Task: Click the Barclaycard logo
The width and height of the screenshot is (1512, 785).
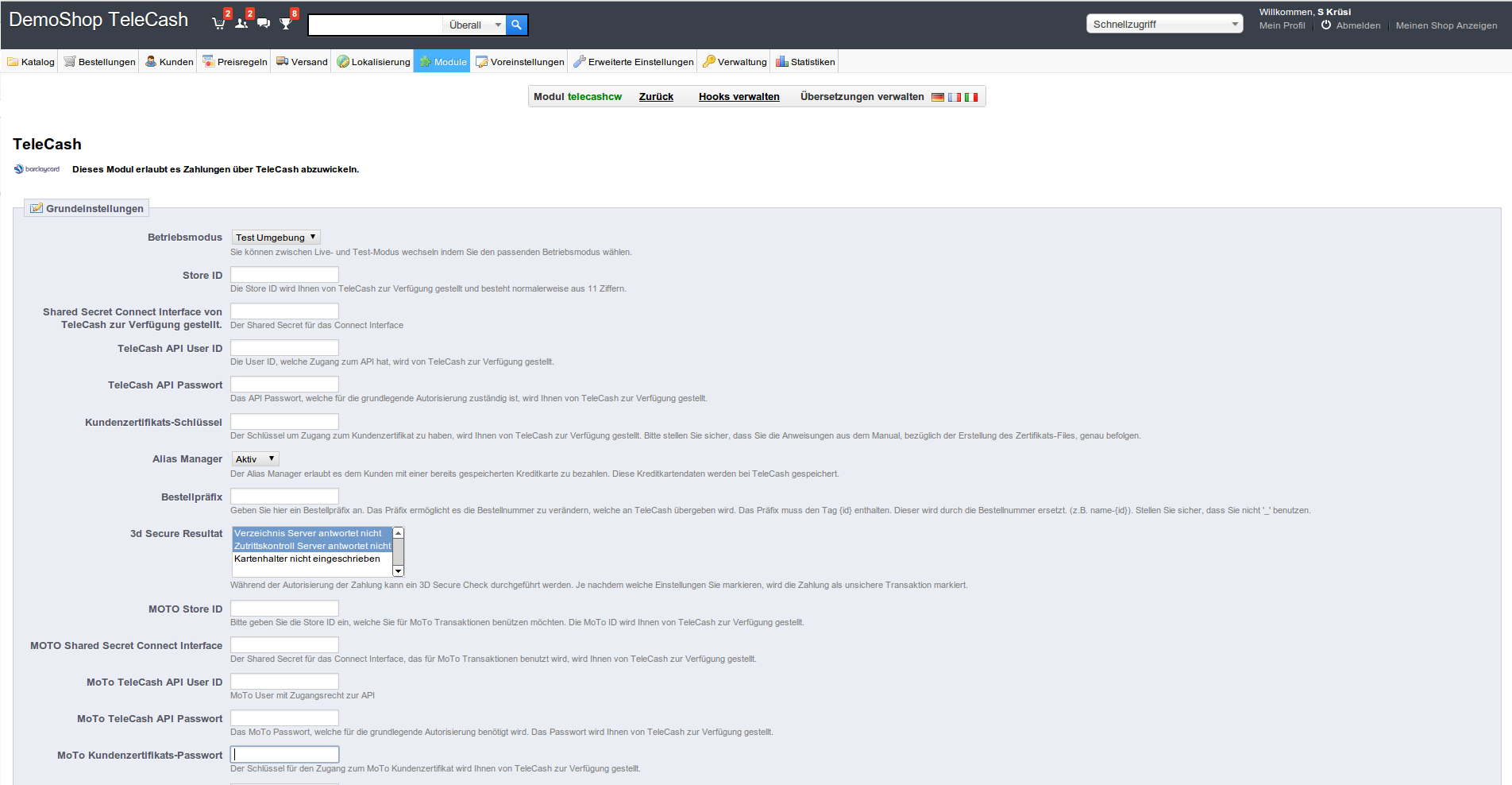Action: pyautogui.click(x=37, y=169)
